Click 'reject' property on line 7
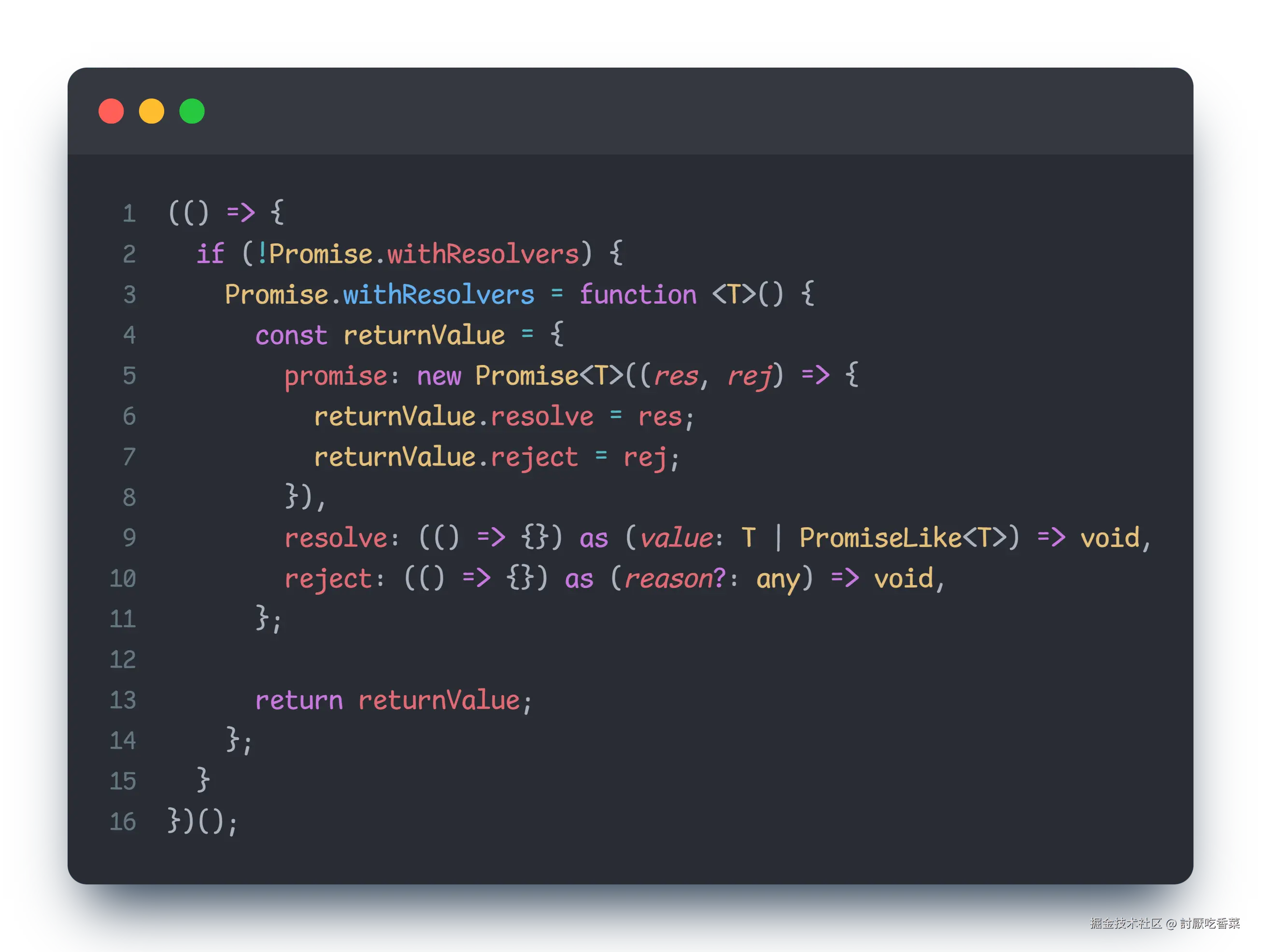 (534, 458)
